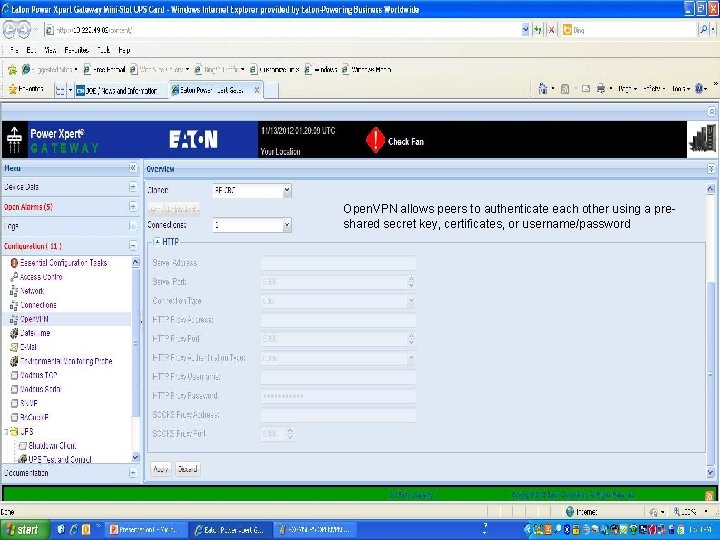Click the Windows Start button
This screenshot has width=720, height=540.
[x=24, y=530]
